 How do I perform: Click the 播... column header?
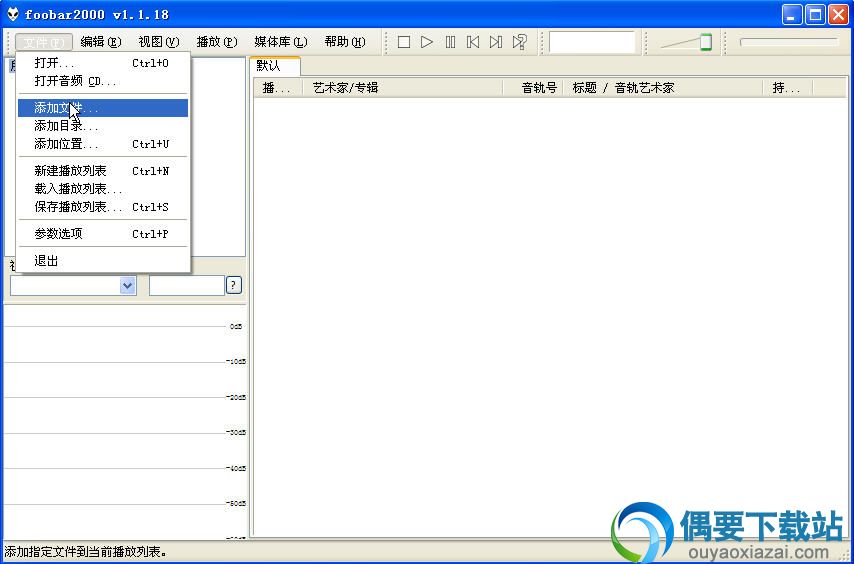pyautogui.click(x=278, y=88)
